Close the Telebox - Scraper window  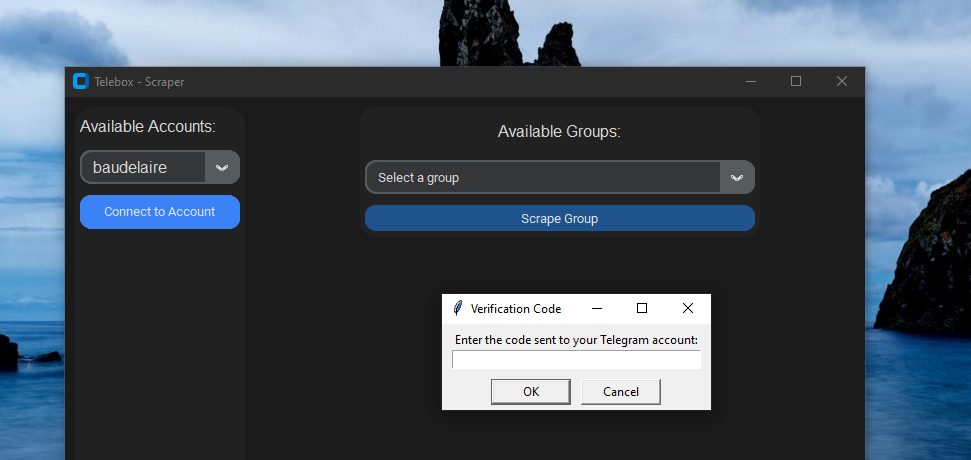[x=842, y=82]
